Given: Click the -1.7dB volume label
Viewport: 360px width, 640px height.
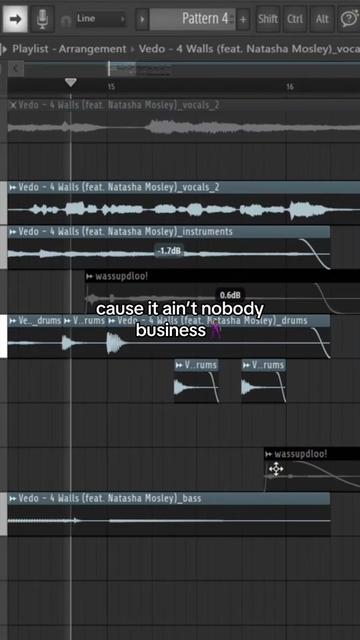Looking at the screenshot, I should click(169, 251).
